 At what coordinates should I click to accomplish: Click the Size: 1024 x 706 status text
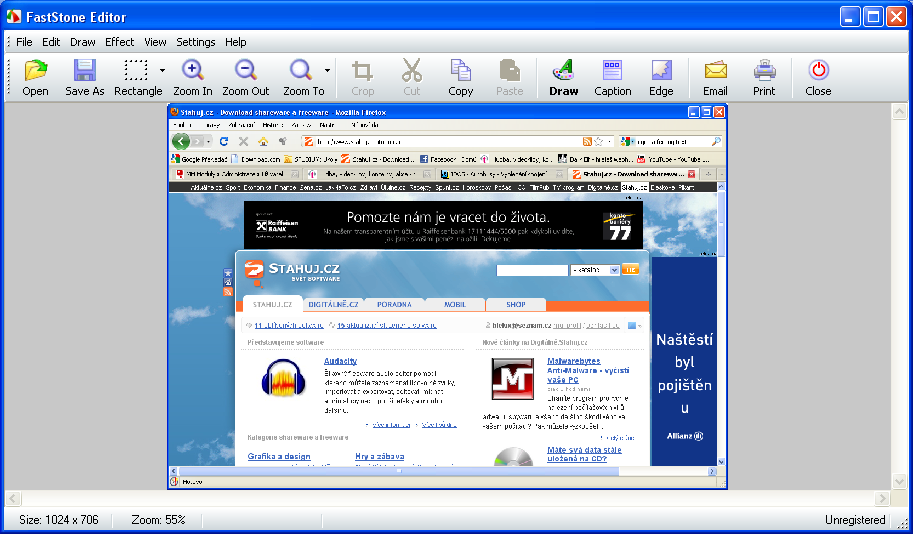(x=59, y=519)
